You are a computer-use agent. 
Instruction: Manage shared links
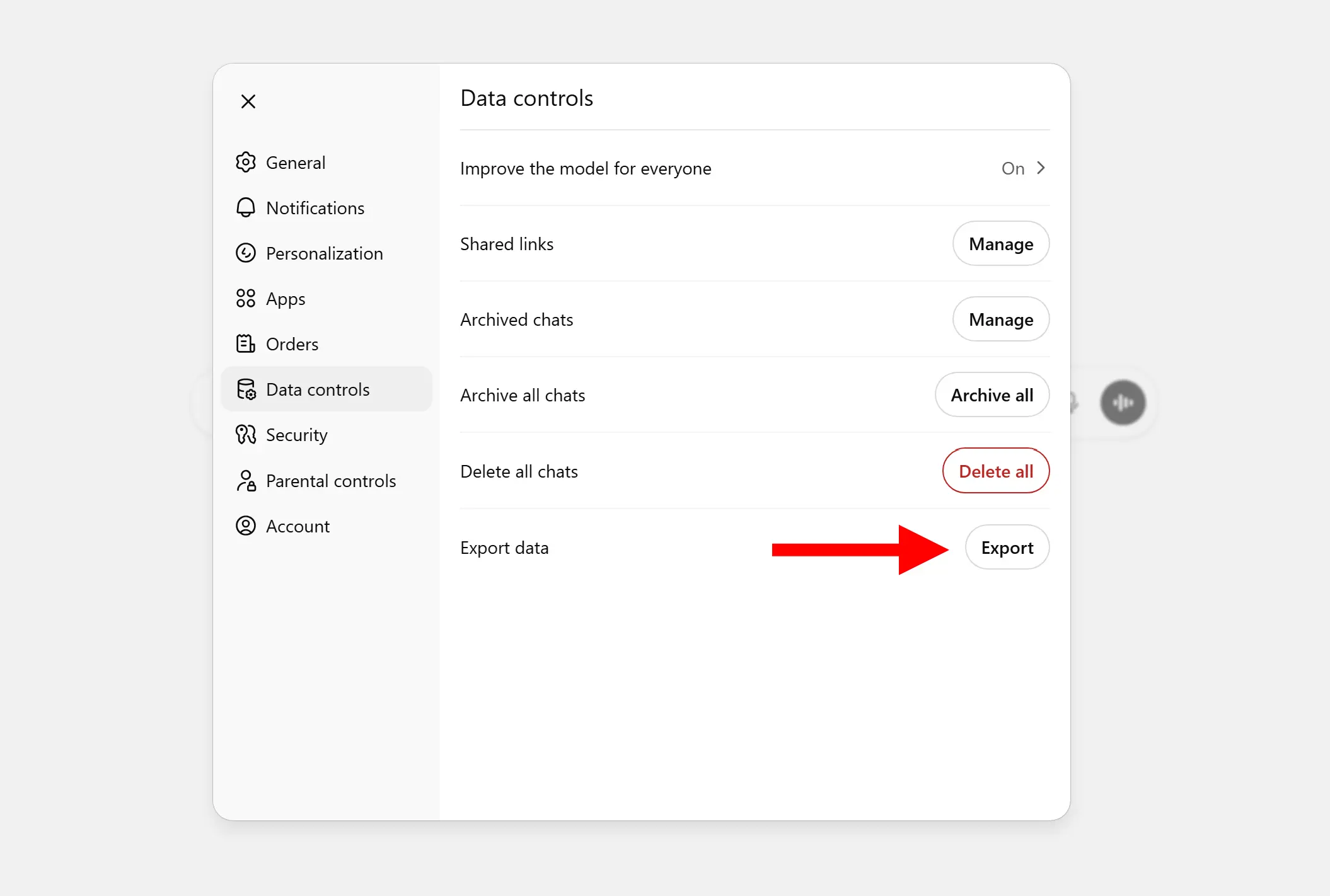(1000, 244)
